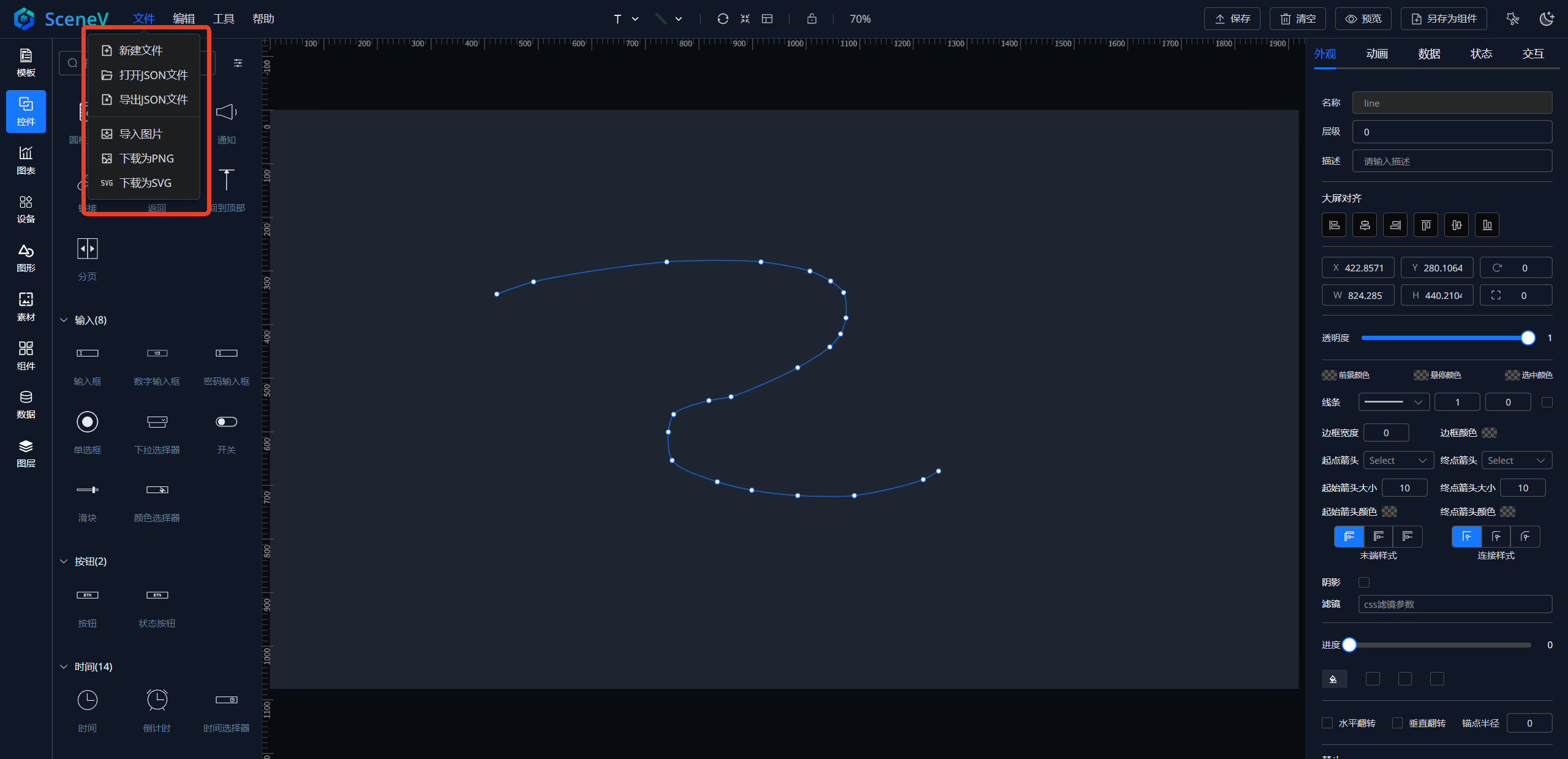Click the refresh icon in top toolbar
This screenshot has width=1568, height=759.
coord(723,19)
